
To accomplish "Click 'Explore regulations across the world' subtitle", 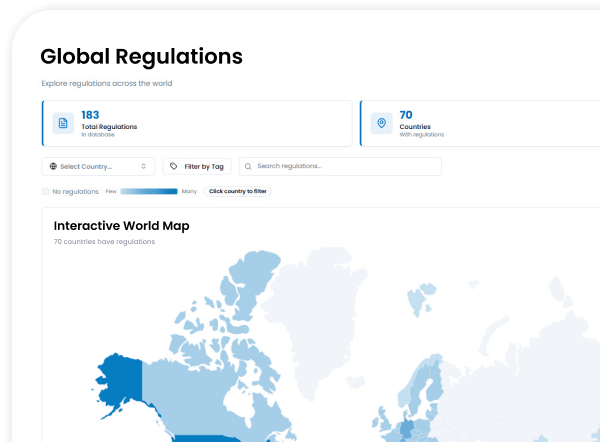I will (107, 83).
